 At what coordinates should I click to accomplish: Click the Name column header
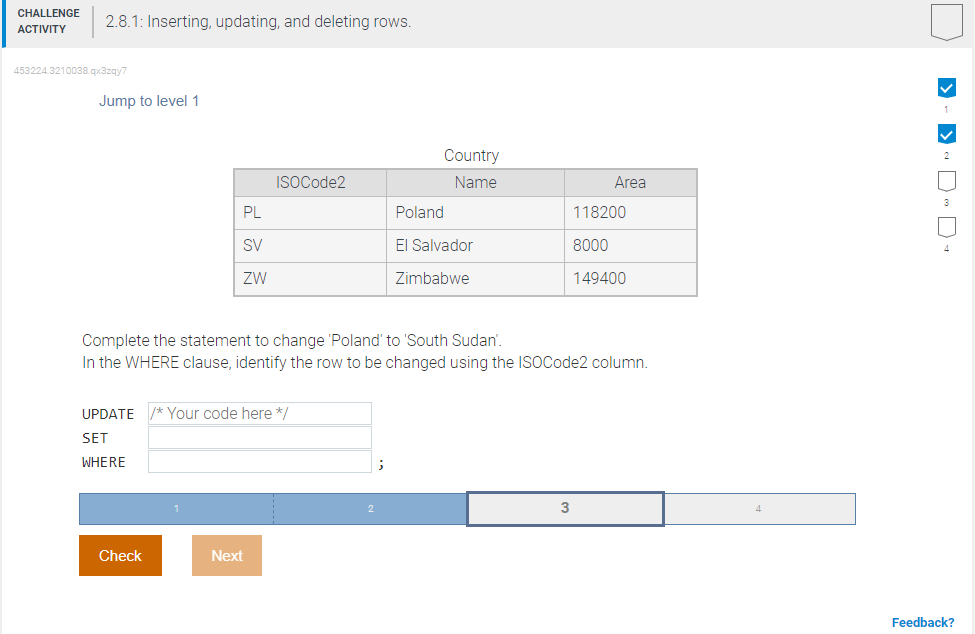coord(476,183)
